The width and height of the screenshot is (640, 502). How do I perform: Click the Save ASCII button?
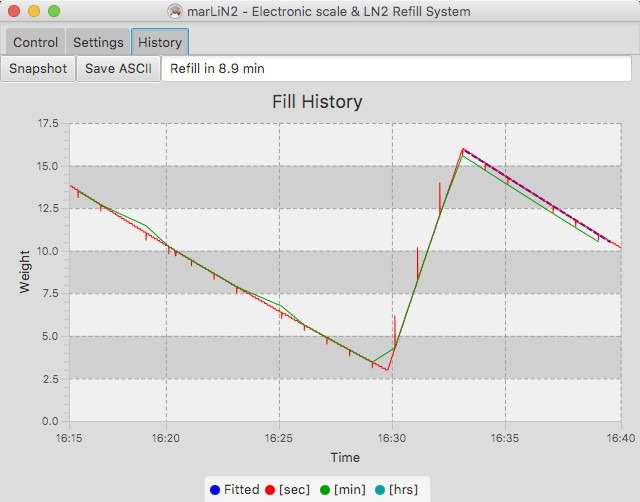click(118, 69)
